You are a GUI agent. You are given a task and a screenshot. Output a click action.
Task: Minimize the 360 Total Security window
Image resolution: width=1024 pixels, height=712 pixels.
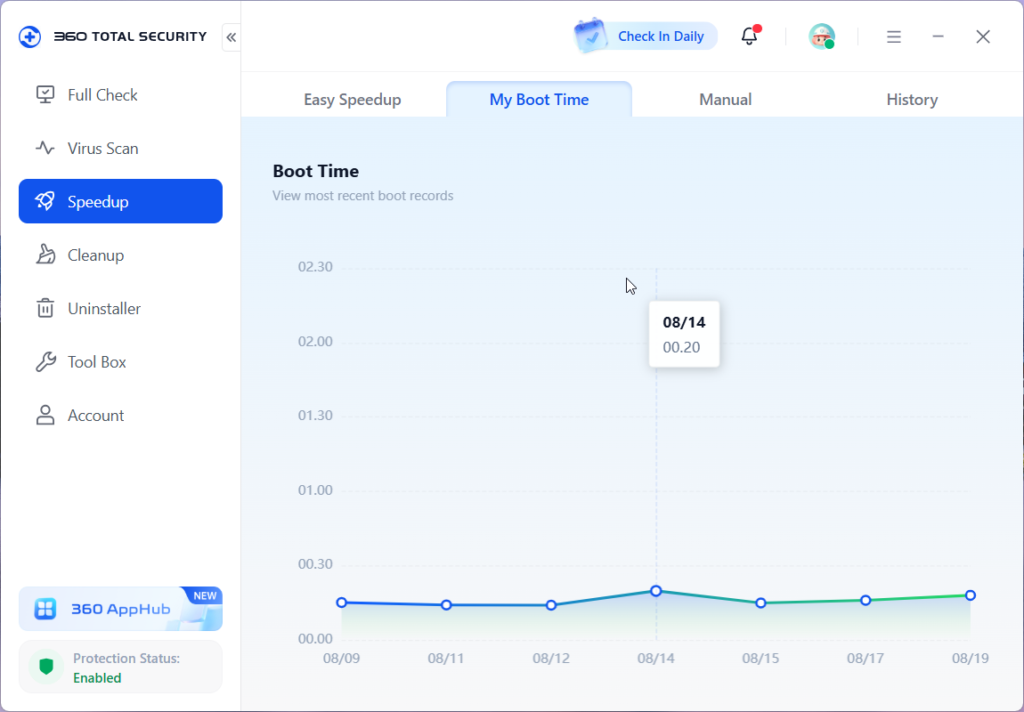click(x=938, y=37)
